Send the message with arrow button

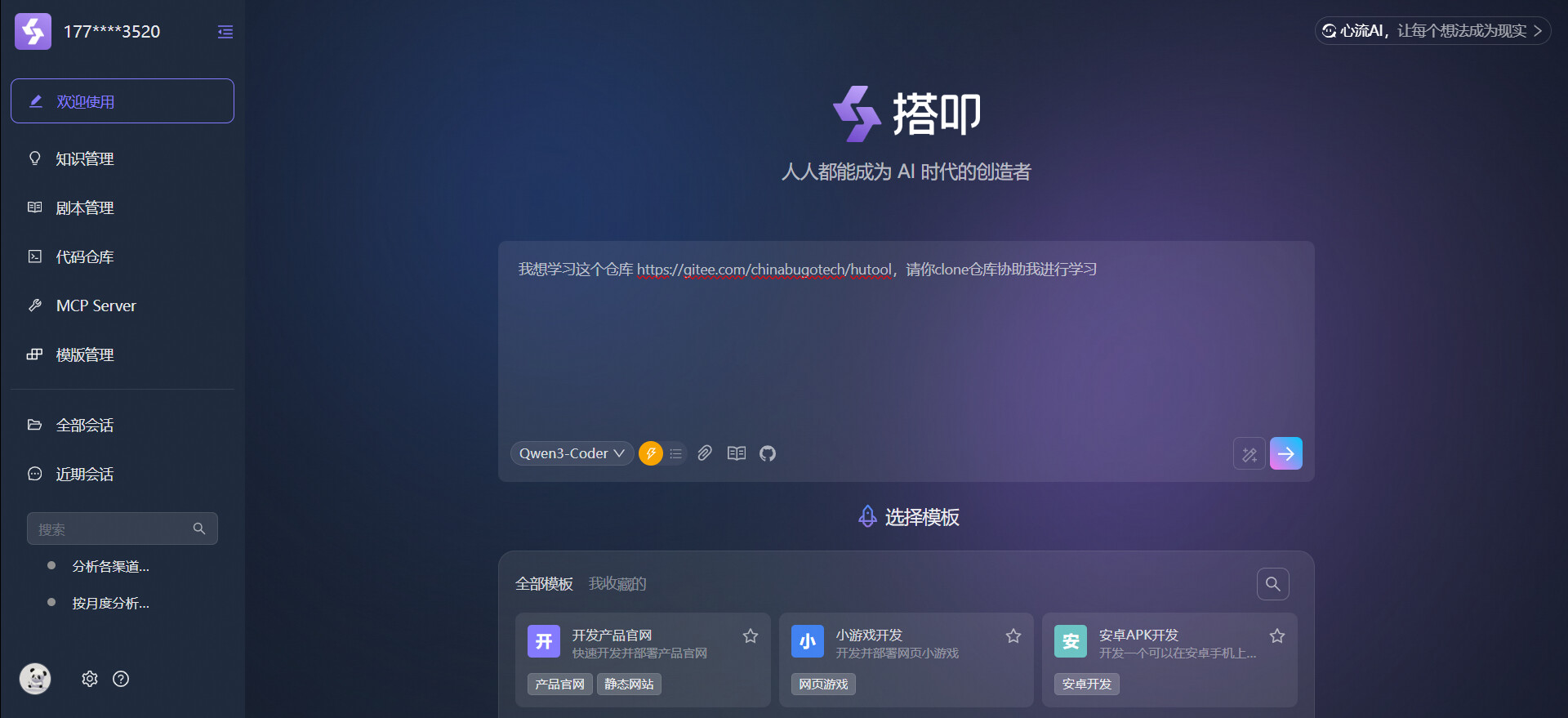(x=1285, y=454)
